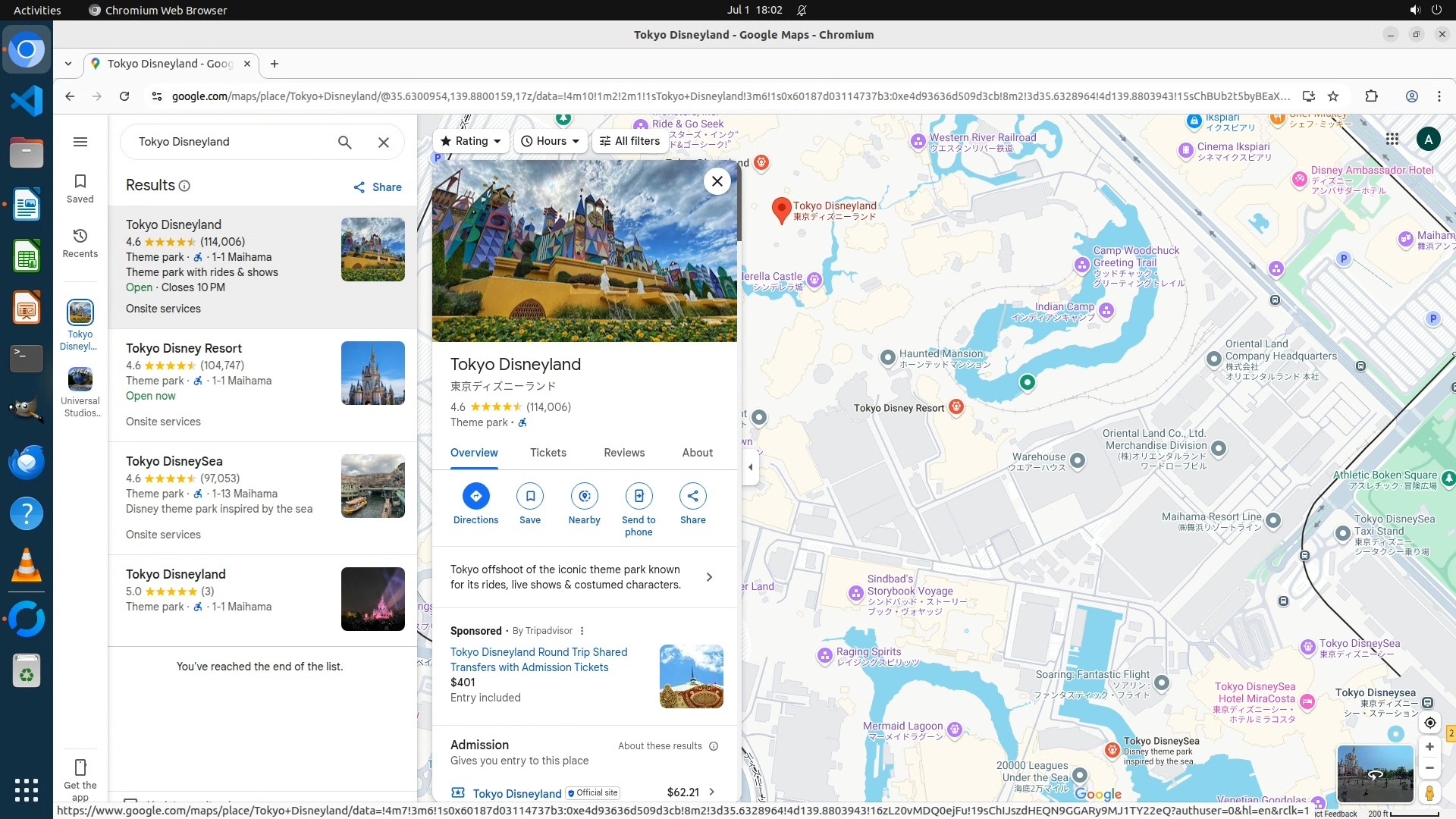Zoom in the map with plus
This screenshot has height=819, width=1456.
tap(1429, 747)
